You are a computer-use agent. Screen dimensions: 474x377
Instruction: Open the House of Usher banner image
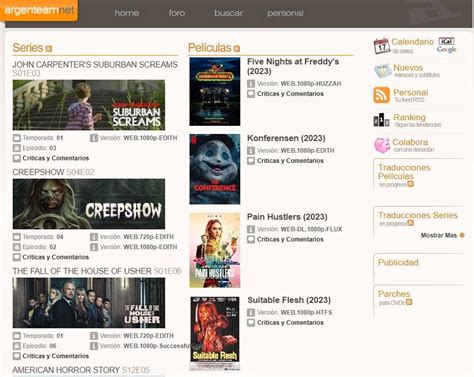pos(89,303)
